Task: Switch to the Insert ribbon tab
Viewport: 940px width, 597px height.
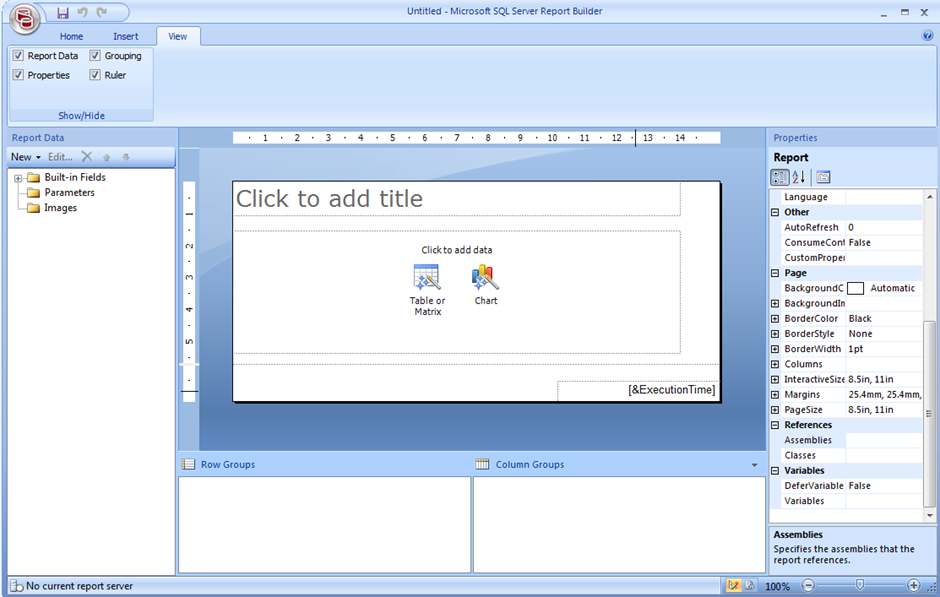Action: point(126,35)
